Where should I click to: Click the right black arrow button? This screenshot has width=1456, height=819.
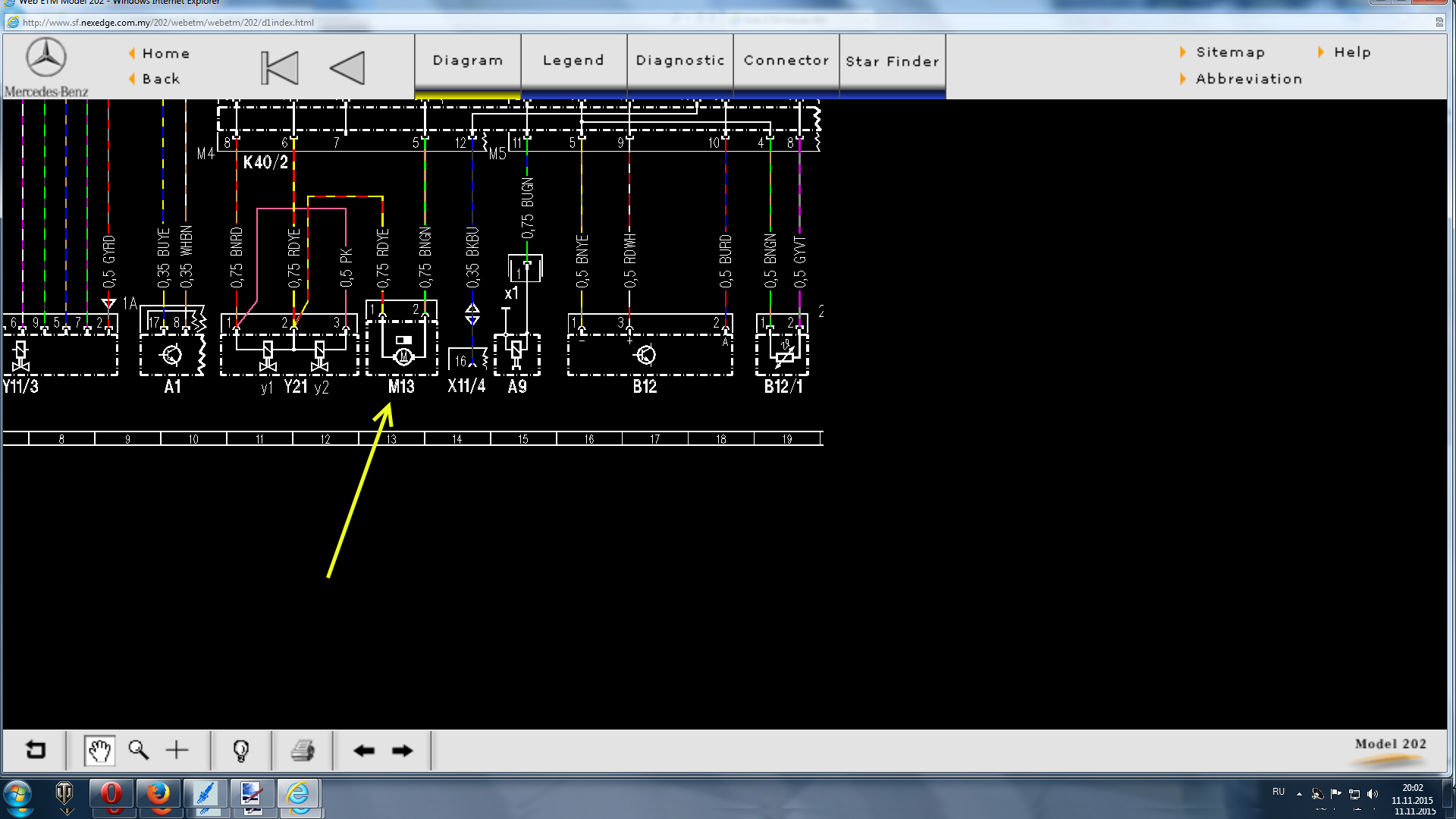[403, 751]
